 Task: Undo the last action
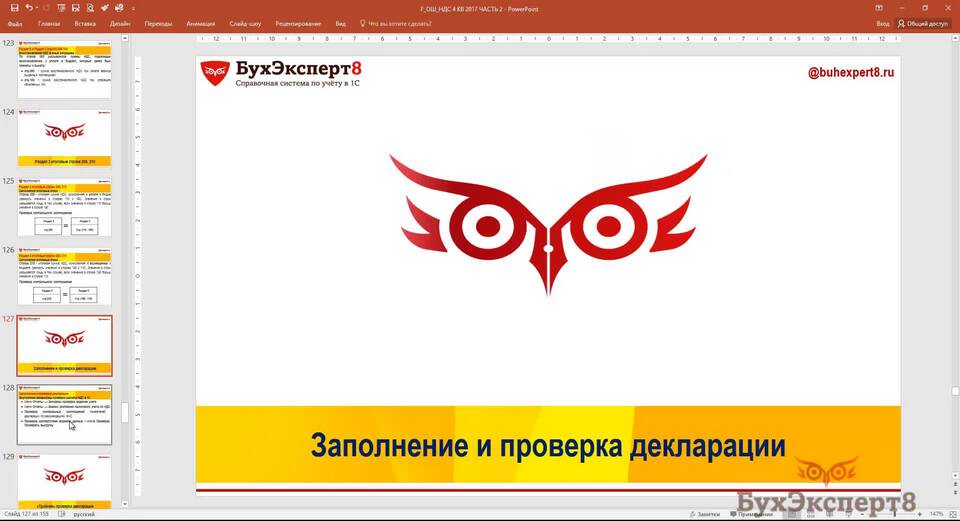[x=29, y=8]
